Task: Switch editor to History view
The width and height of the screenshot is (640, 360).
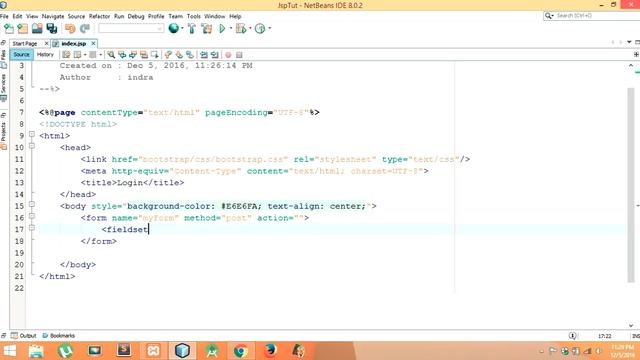Action: 45,55
